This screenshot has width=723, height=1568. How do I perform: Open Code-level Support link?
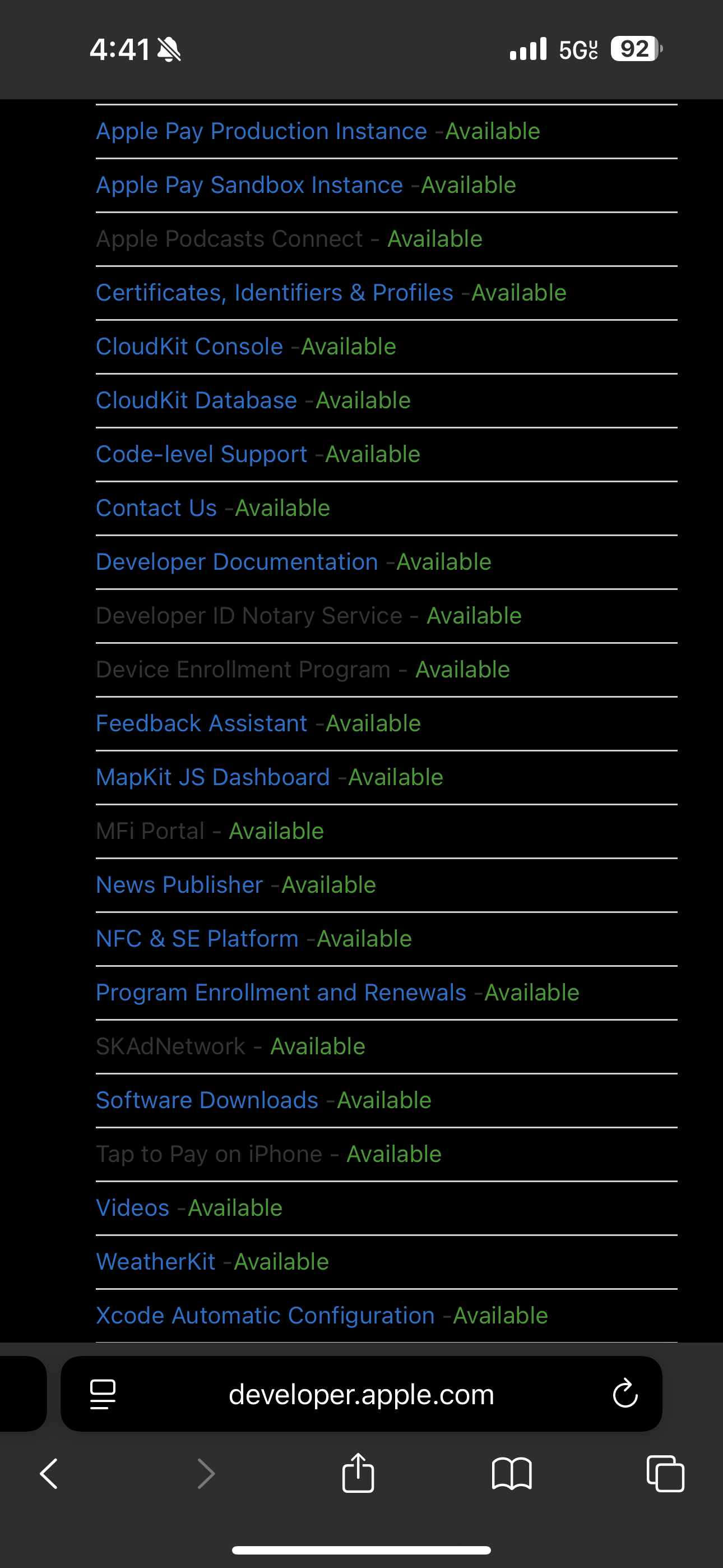tap(201, 454)
